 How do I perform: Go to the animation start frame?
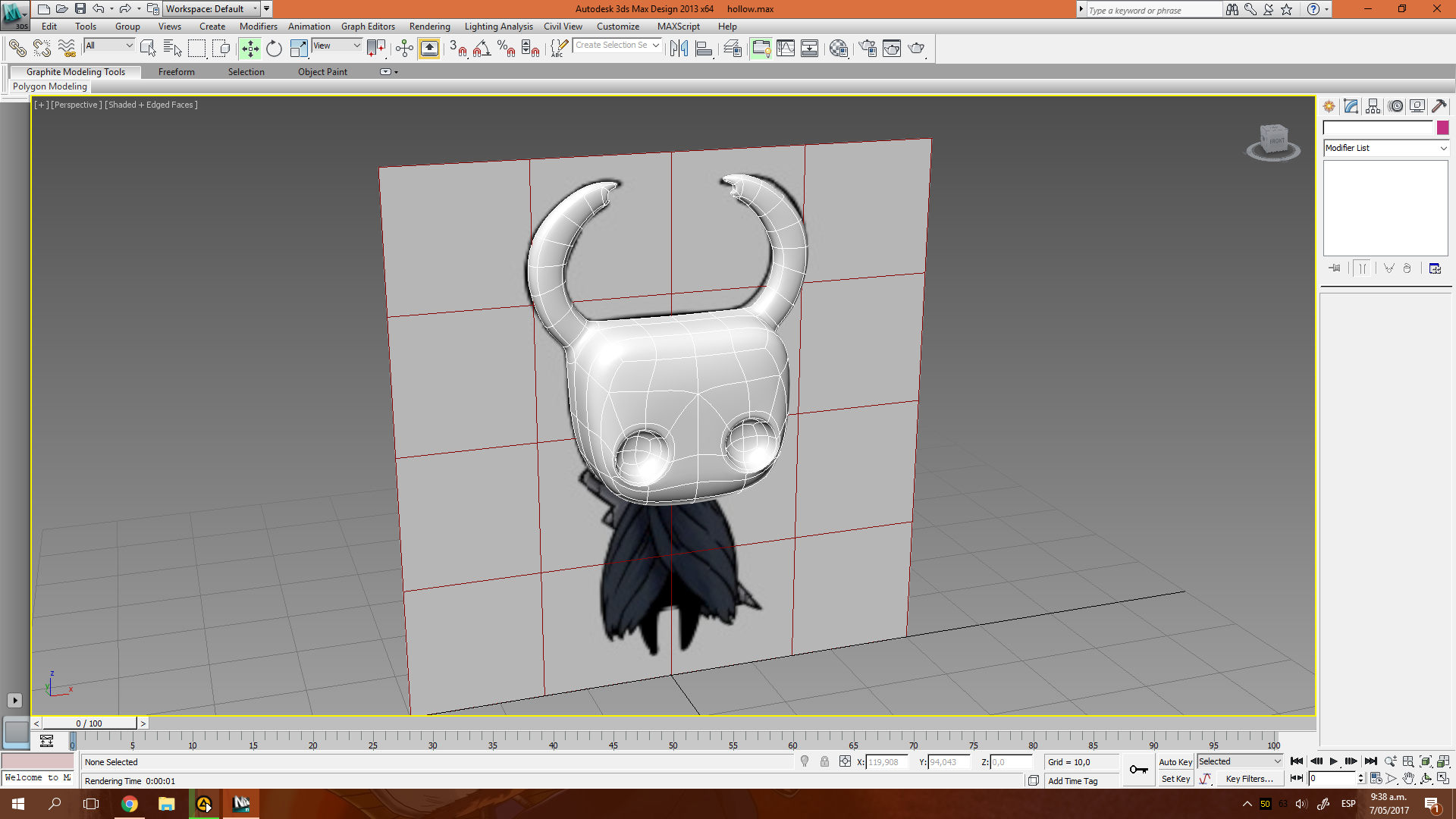(1297, 761)
